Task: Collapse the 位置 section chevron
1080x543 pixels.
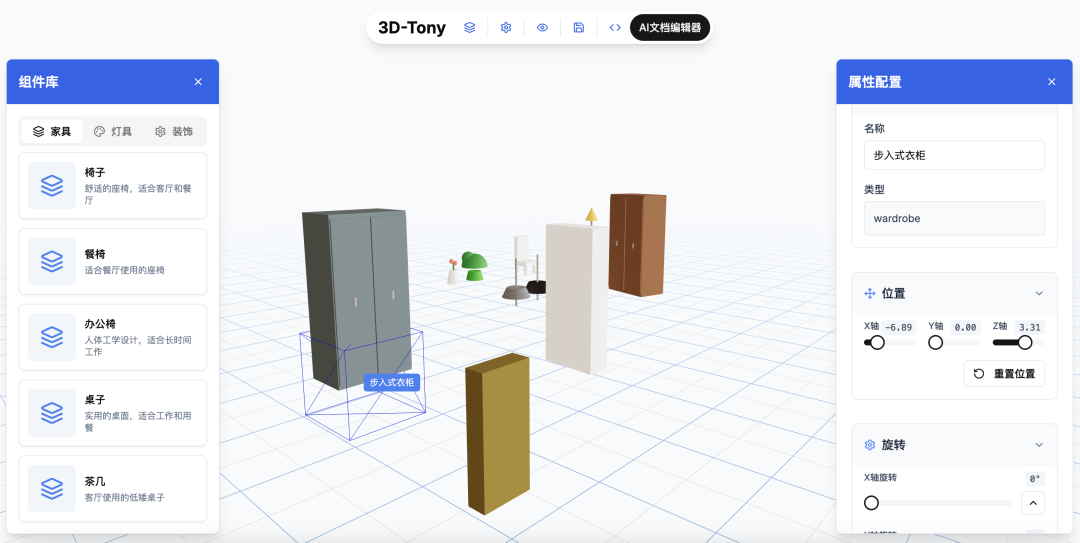Action: (1039, 294)
